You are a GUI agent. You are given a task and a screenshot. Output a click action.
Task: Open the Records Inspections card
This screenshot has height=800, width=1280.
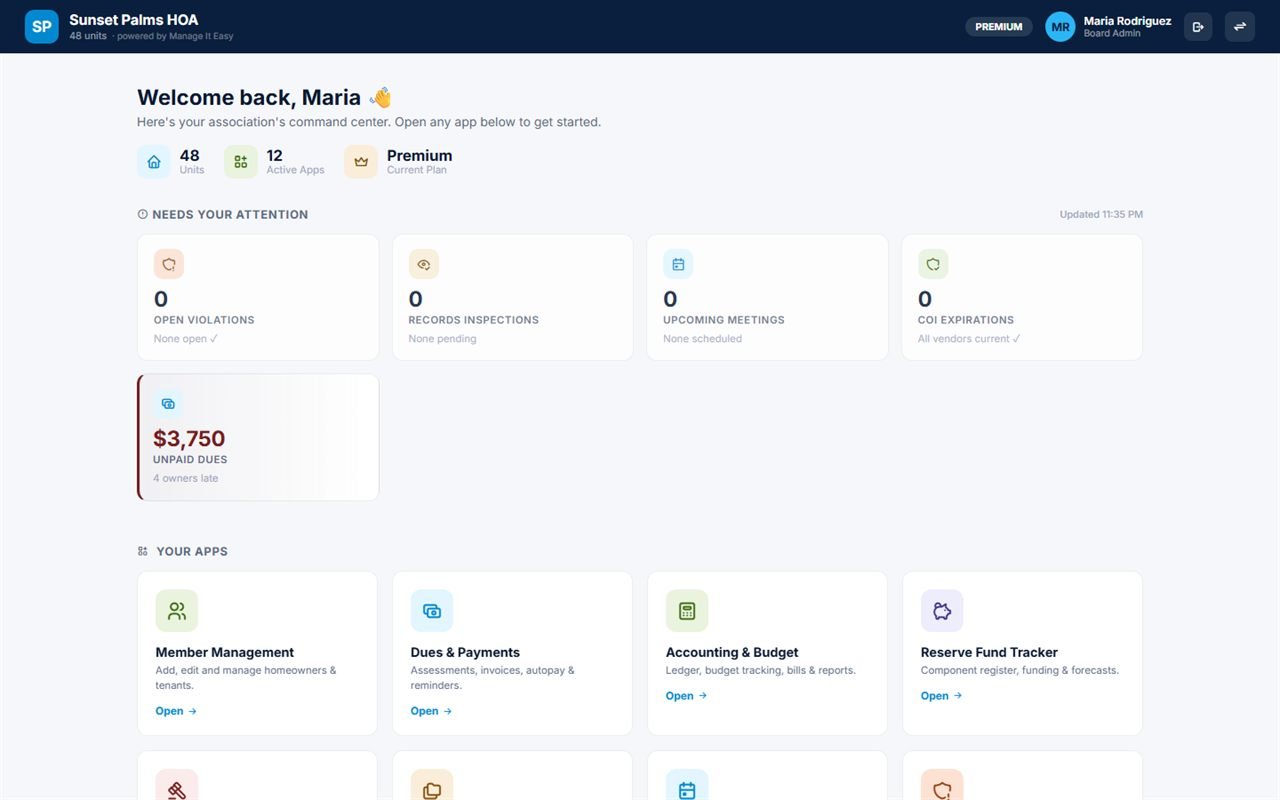tap(513, 297)
